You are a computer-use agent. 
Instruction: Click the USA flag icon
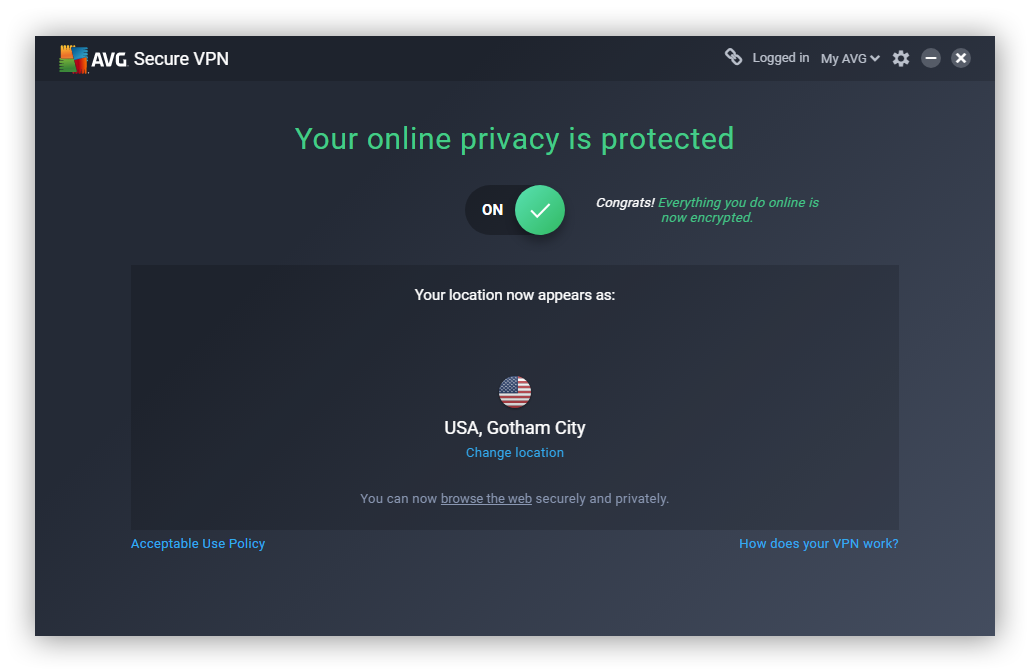[515, 391]
